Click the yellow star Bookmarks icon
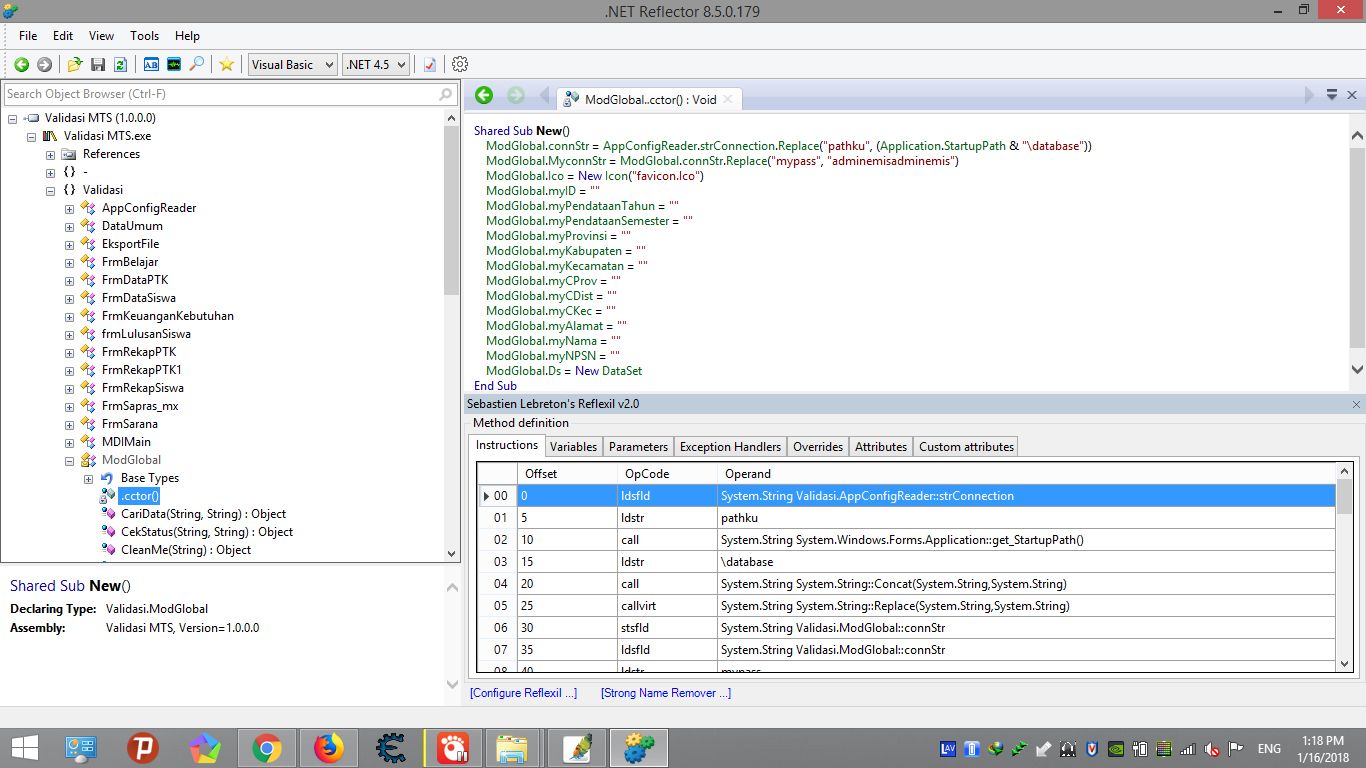Screen dimensions: 1366x768 pos(227,64)
